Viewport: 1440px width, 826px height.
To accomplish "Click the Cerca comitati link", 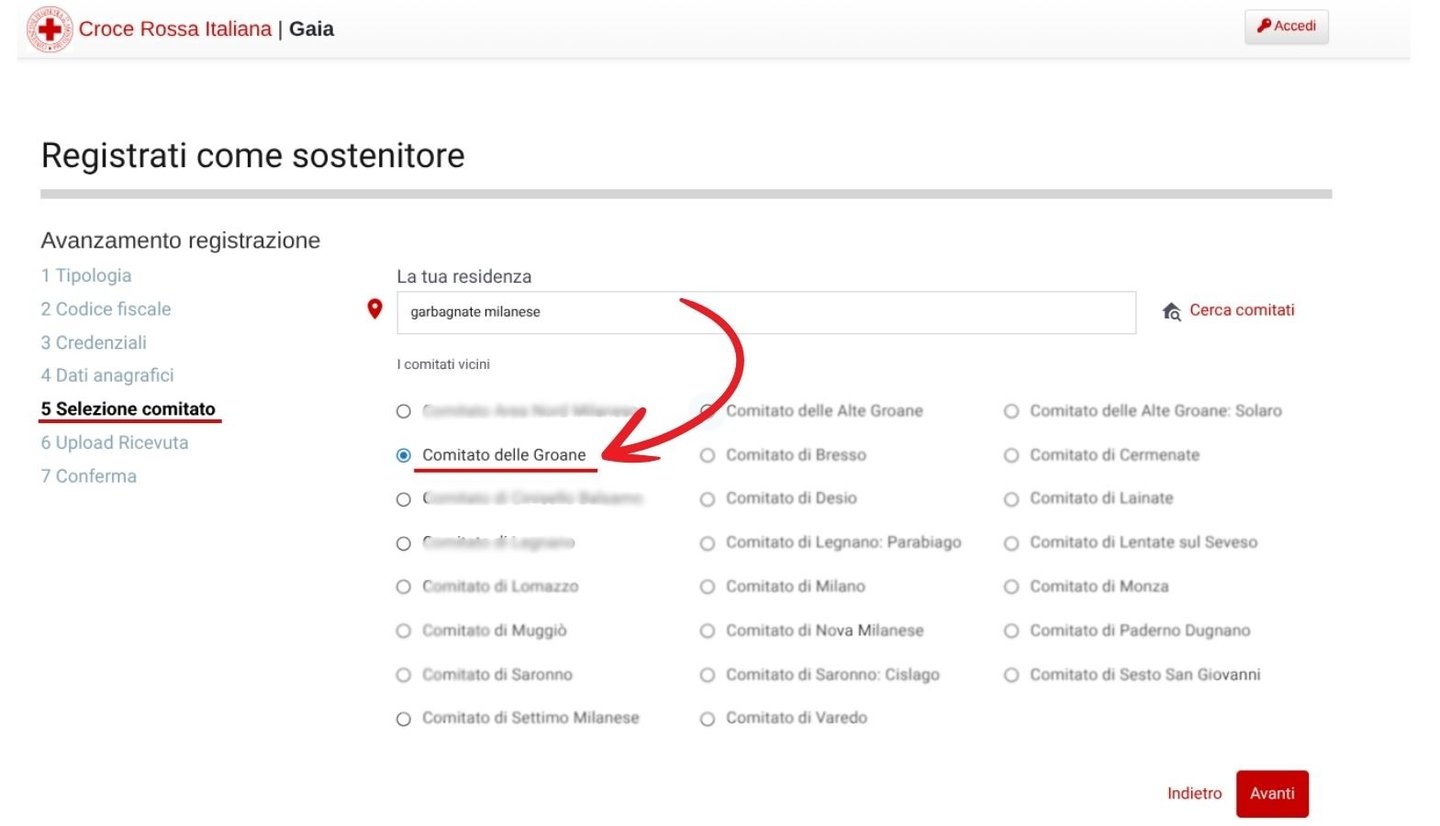I will pos(1241,310).
